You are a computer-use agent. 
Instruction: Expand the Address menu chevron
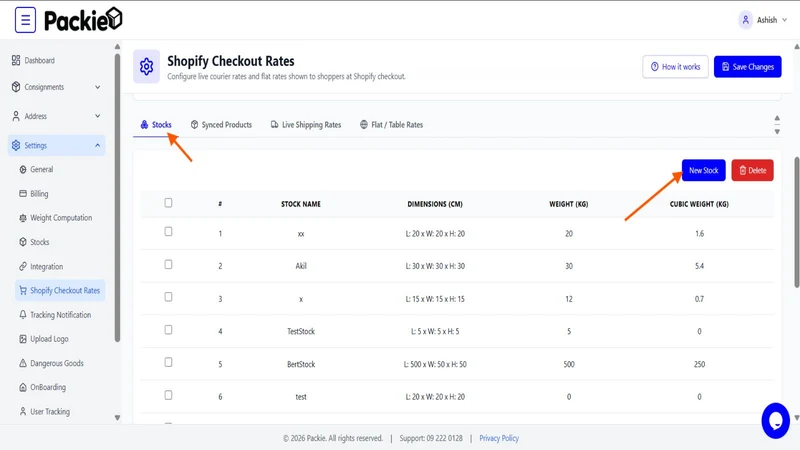pyautogui.click(x=97, y=116)
